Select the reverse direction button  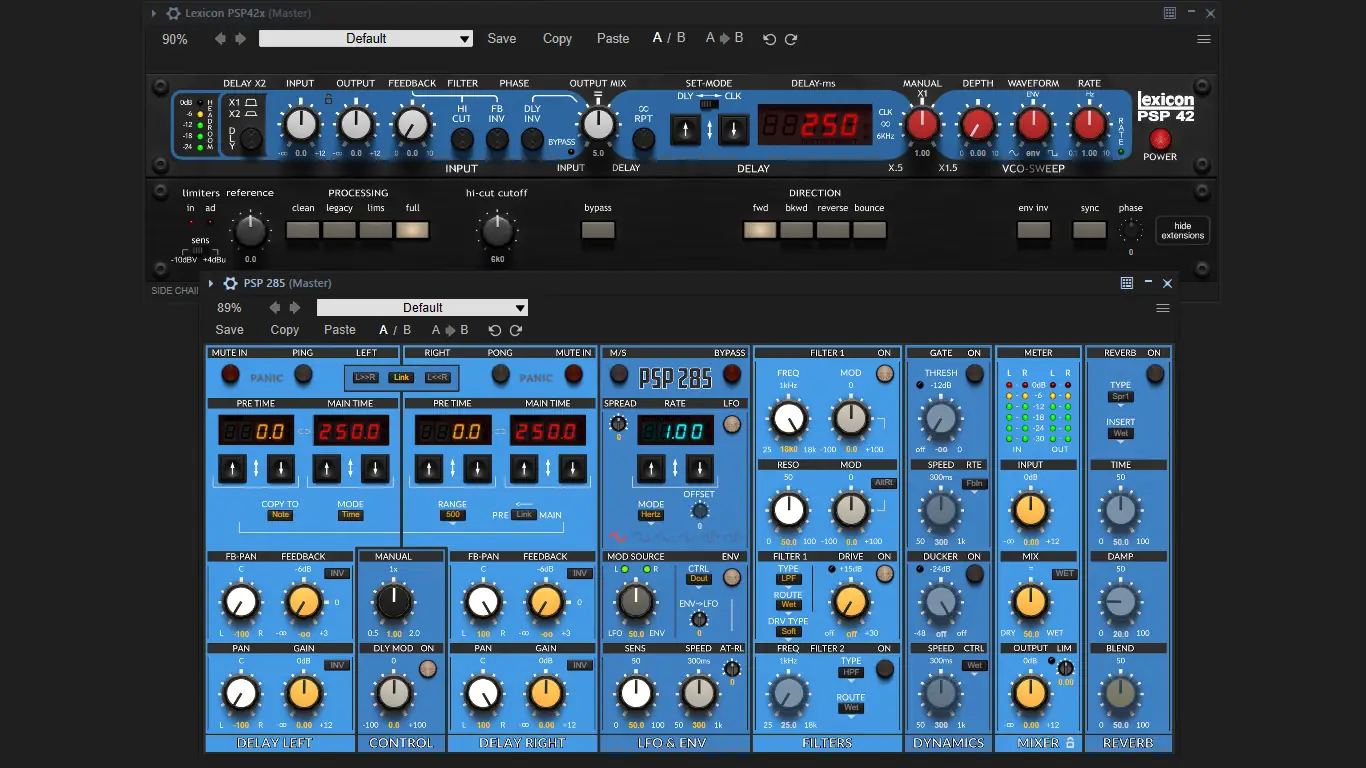pos(833,230)
